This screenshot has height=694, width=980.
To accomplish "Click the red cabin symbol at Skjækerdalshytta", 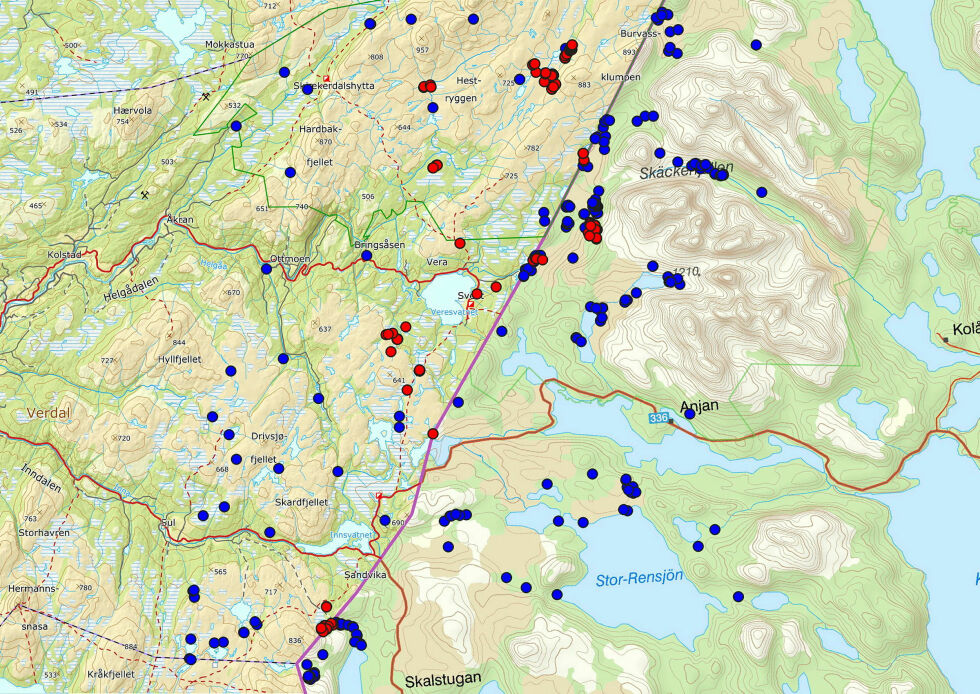I will [326, 78].
